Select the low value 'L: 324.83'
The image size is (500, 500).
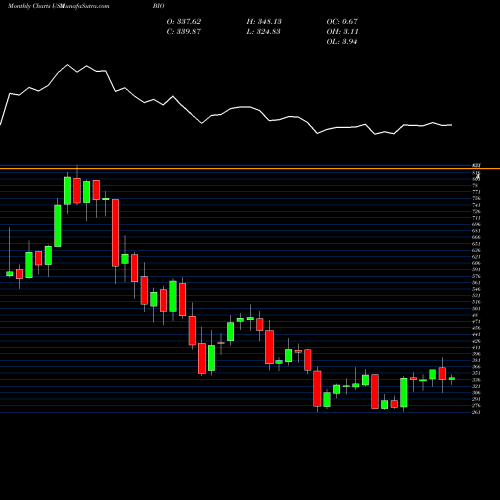click(x=263, y=31)
